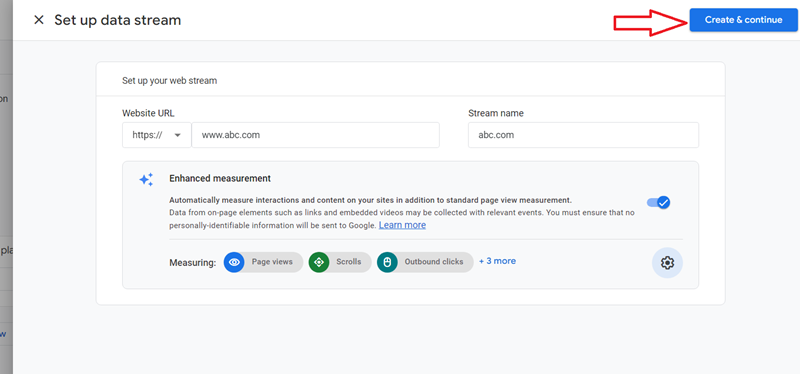Click the Enhanced measurement sparkle icon
Image resolution: width=800 pixels, height=374 pixels.
point(146,180)
